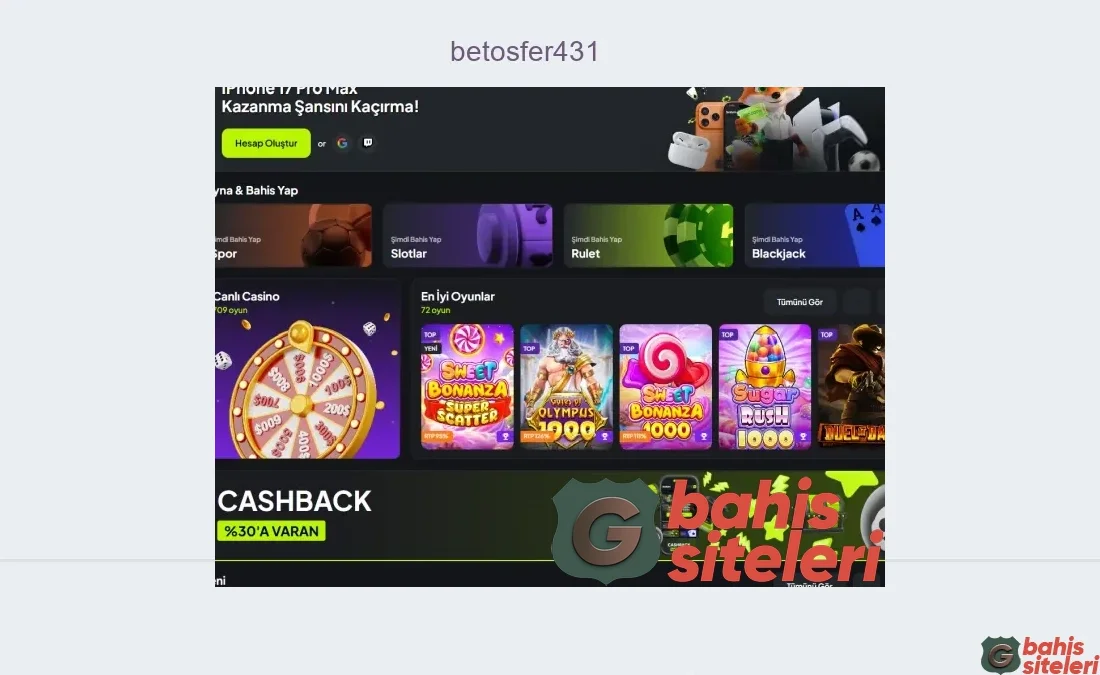Open the Blackjack category card
Image resolution: width=1100 pixels, height=675 pixels.
coord(814,236)
